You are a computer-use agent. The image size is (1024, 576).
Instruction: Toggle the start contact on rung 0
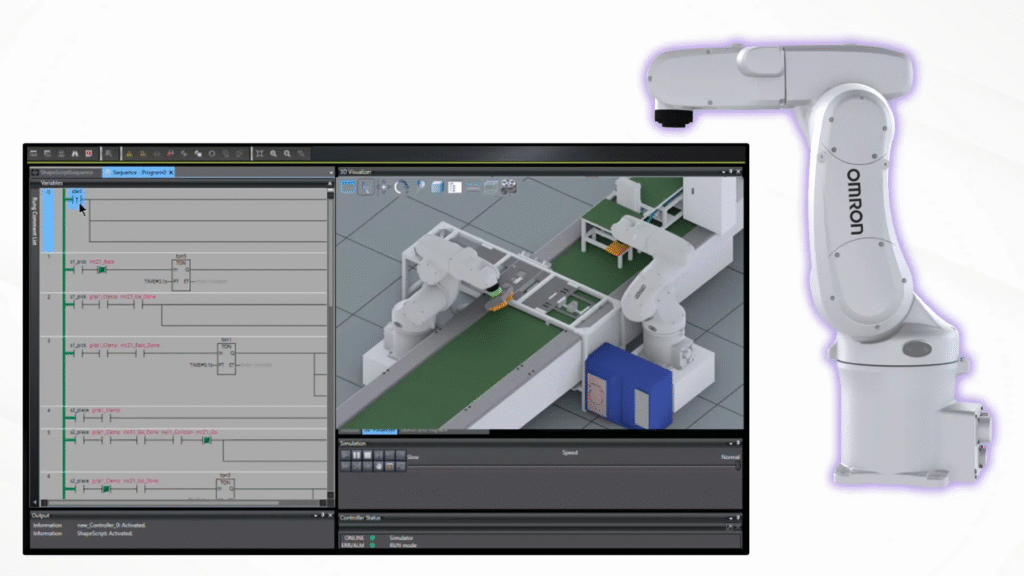click(77, 200)
